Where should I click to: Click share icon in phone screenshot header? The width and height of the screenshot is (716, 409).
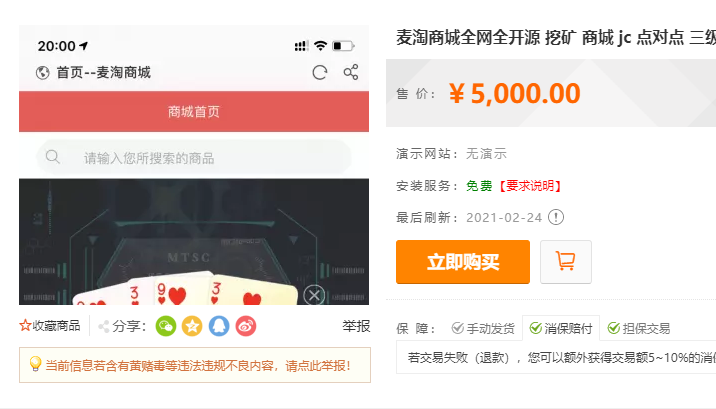click(x=351, y=72)
